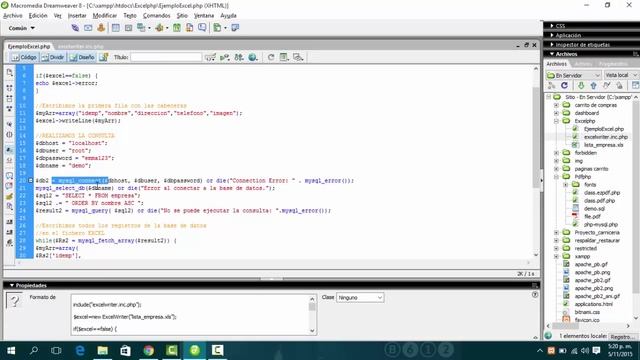The width and height of the screenshot is (640, 360).
Task: Open the Vista local view dropdown
Action: 621,76
